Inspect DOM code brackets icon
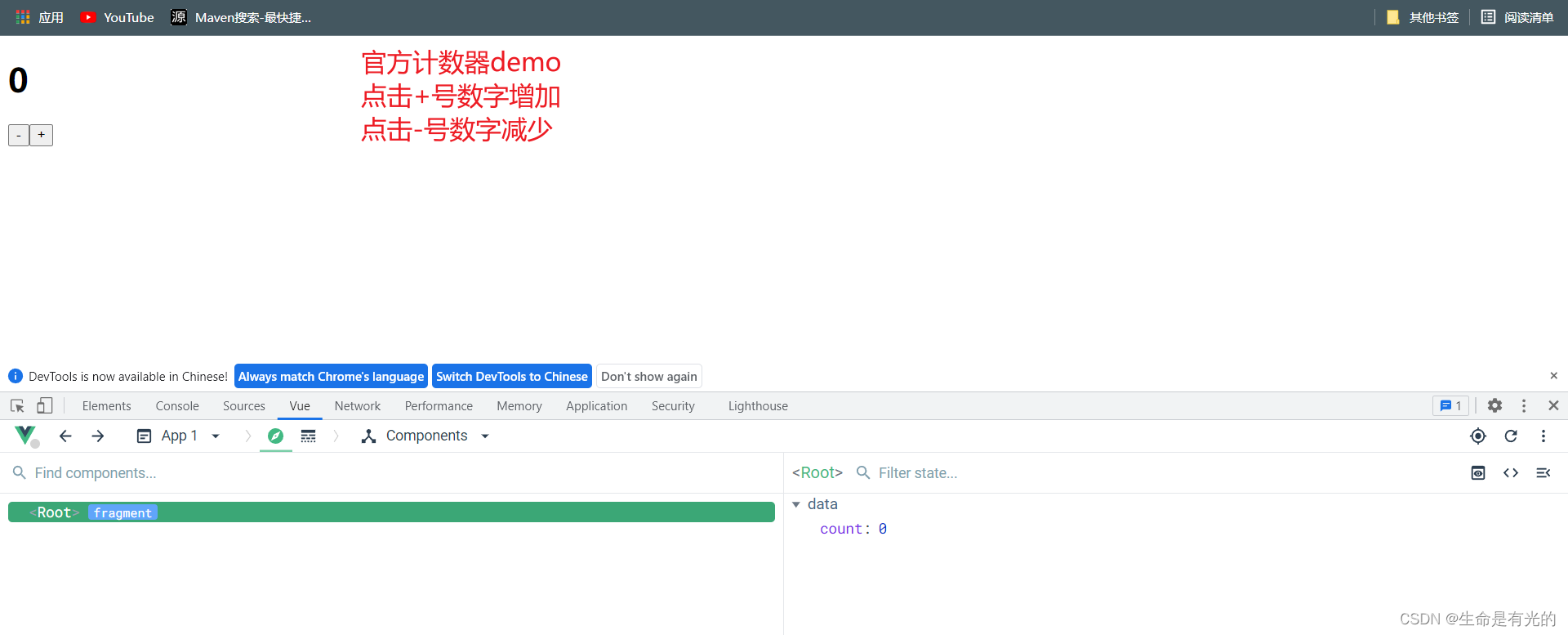Viewport: 1568px width, 635px height. (1511, 473)
